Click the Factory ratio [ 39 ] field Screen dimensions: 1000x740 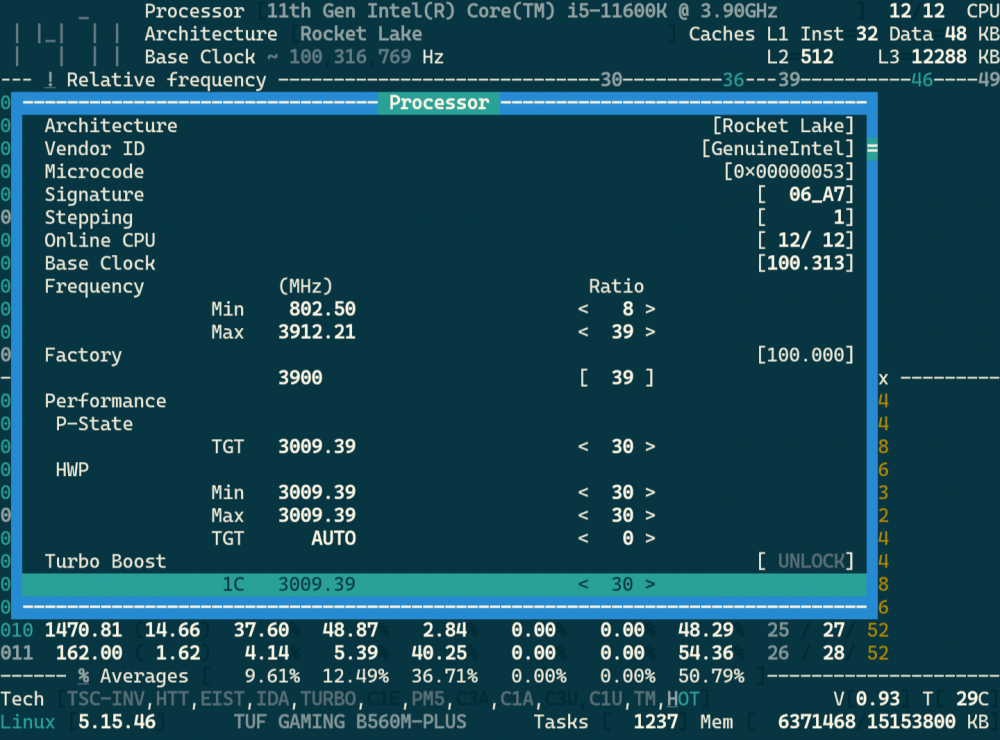(617, 378)
